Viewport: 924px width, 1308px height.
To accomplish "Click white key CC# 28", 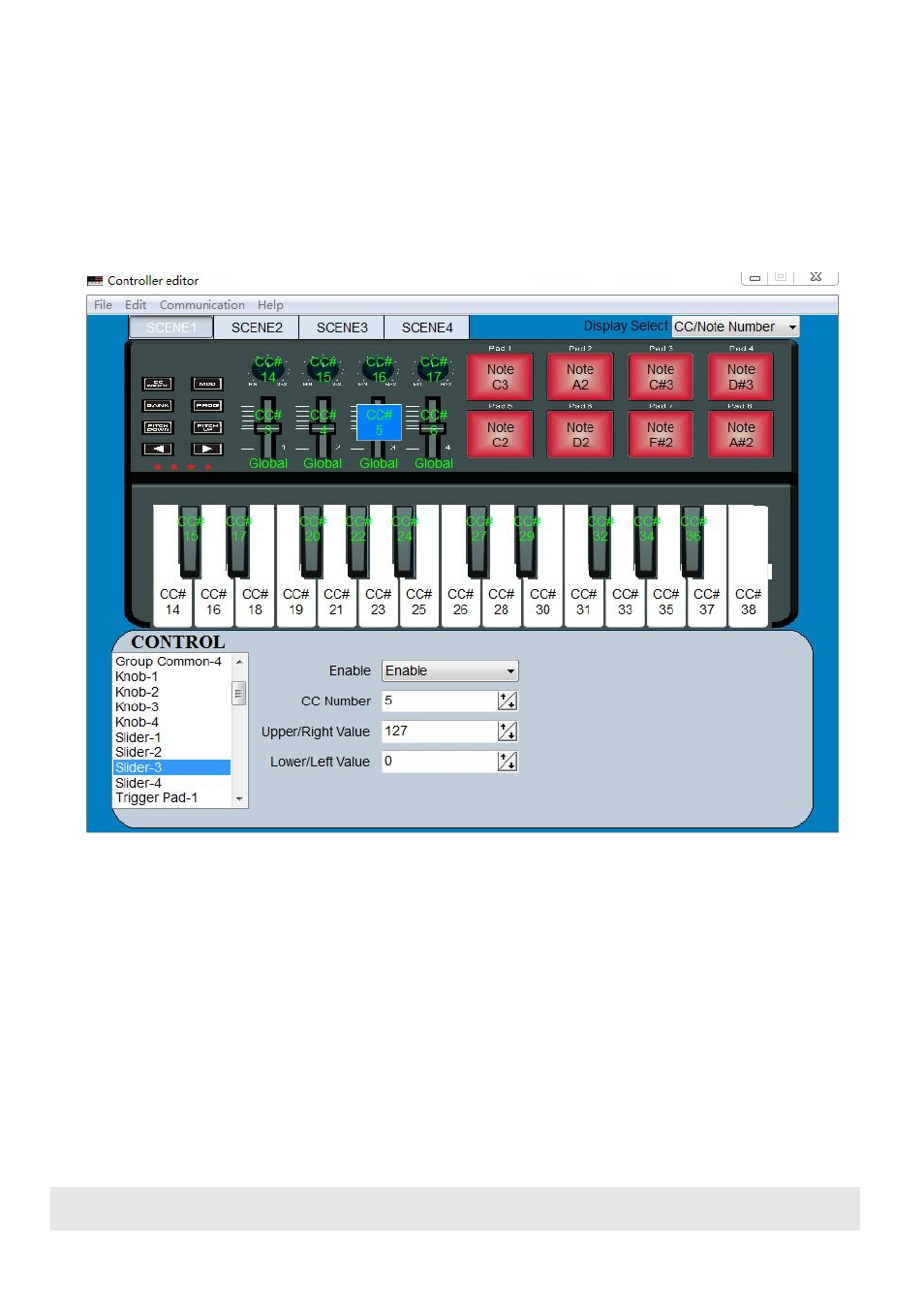I will tap(501, 602).
